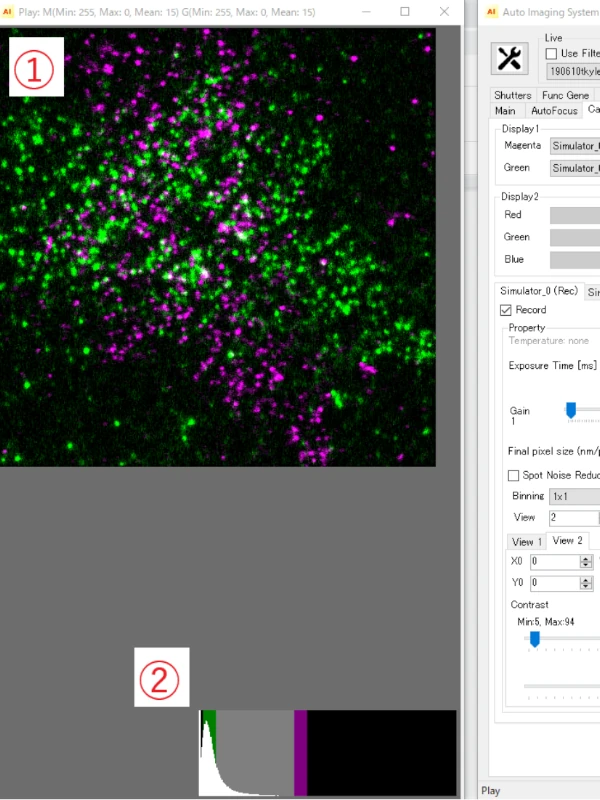Click the AI icon of Play window
This screenshot has width=600, height=800.
click(7, 12)
